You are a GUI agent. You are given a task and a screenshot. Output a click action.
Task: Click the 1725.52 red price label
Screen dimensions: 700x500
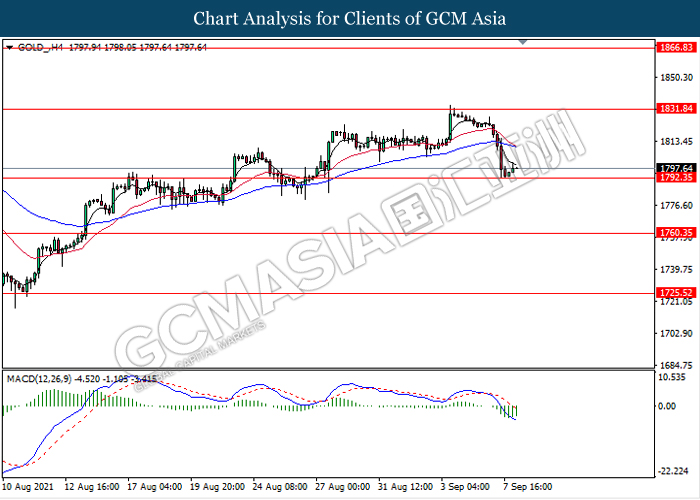677,293
